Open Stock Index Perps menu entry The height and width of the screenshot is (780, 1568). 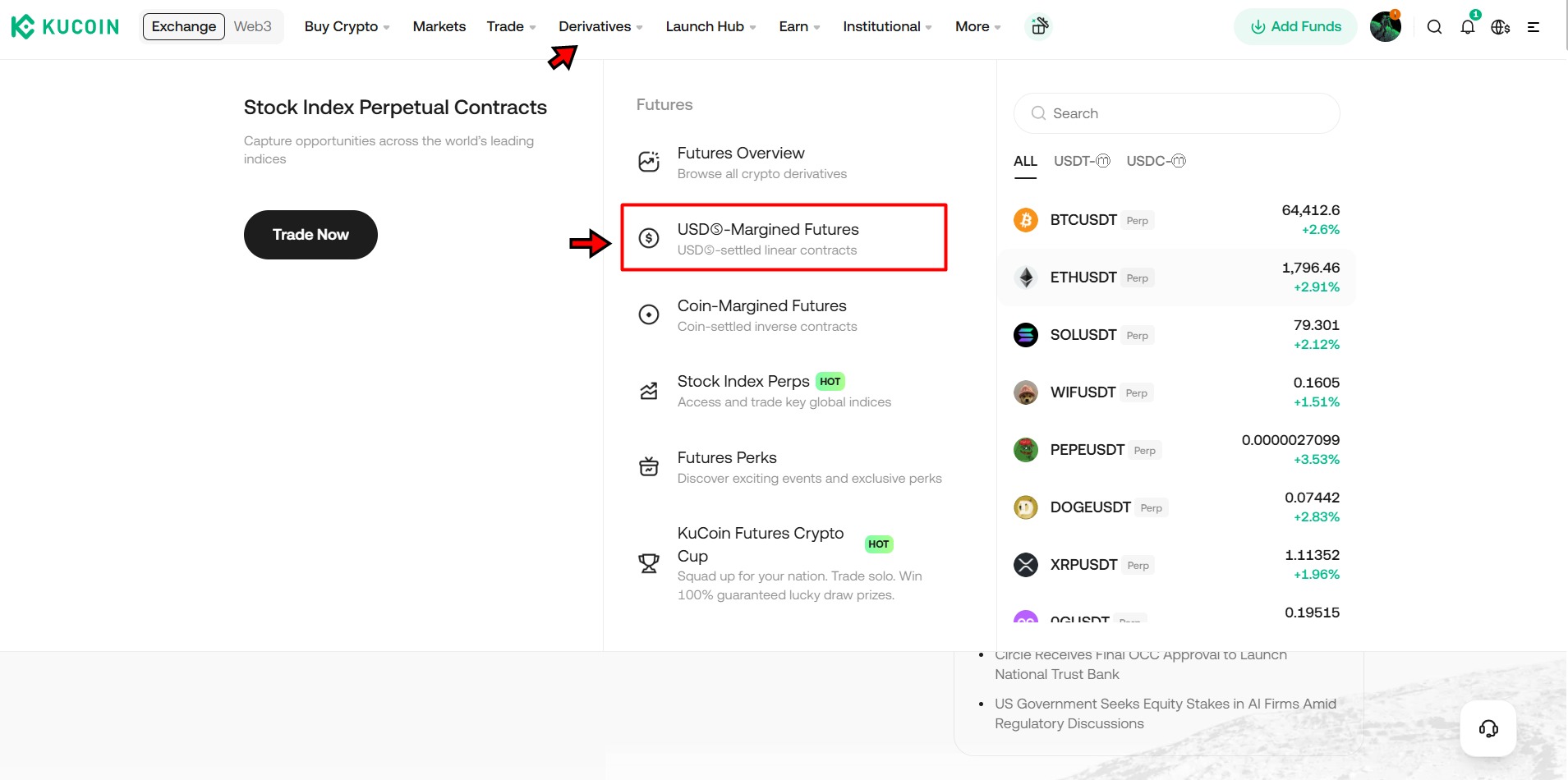(784, 391)
